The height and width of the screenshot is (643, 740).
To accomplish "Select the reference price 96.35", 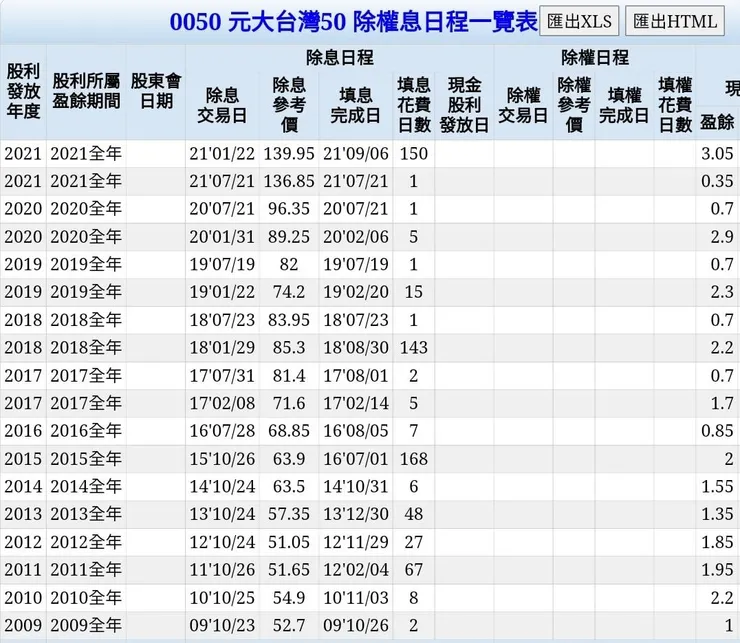I will tap(289, 209).
